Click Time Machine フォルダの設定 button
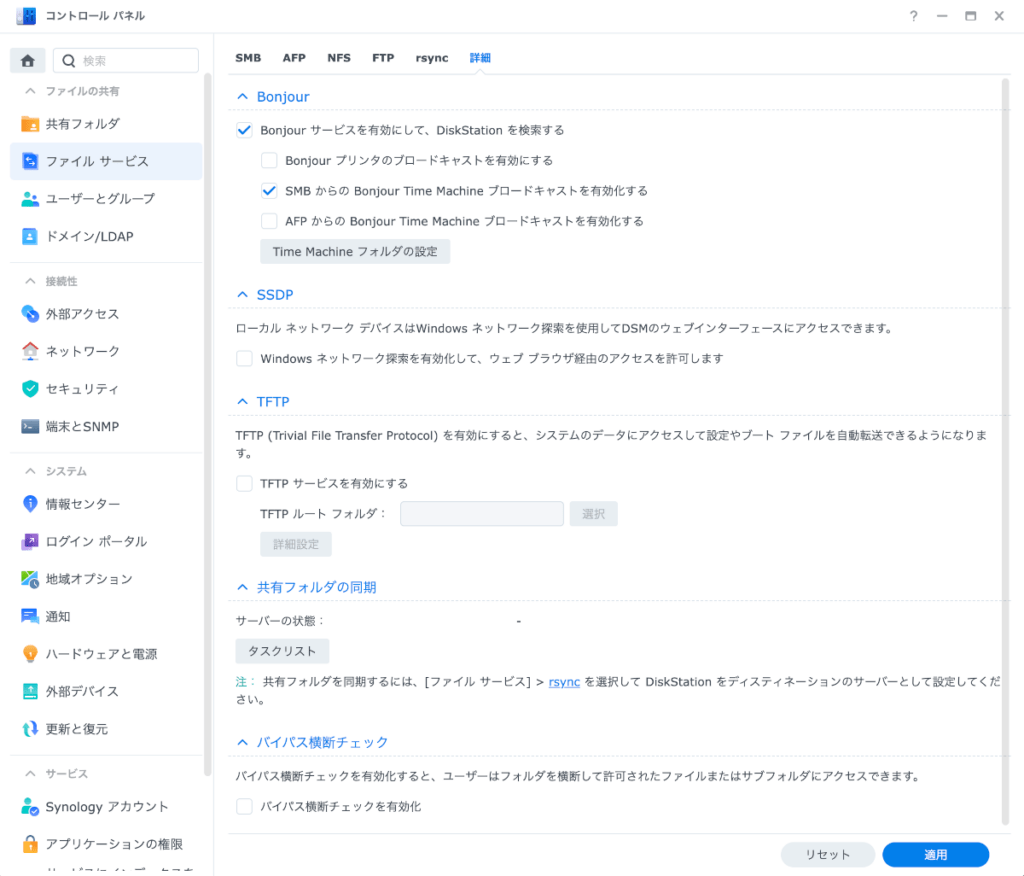Viewport: 1024px width, 876px height. (355, 251)
